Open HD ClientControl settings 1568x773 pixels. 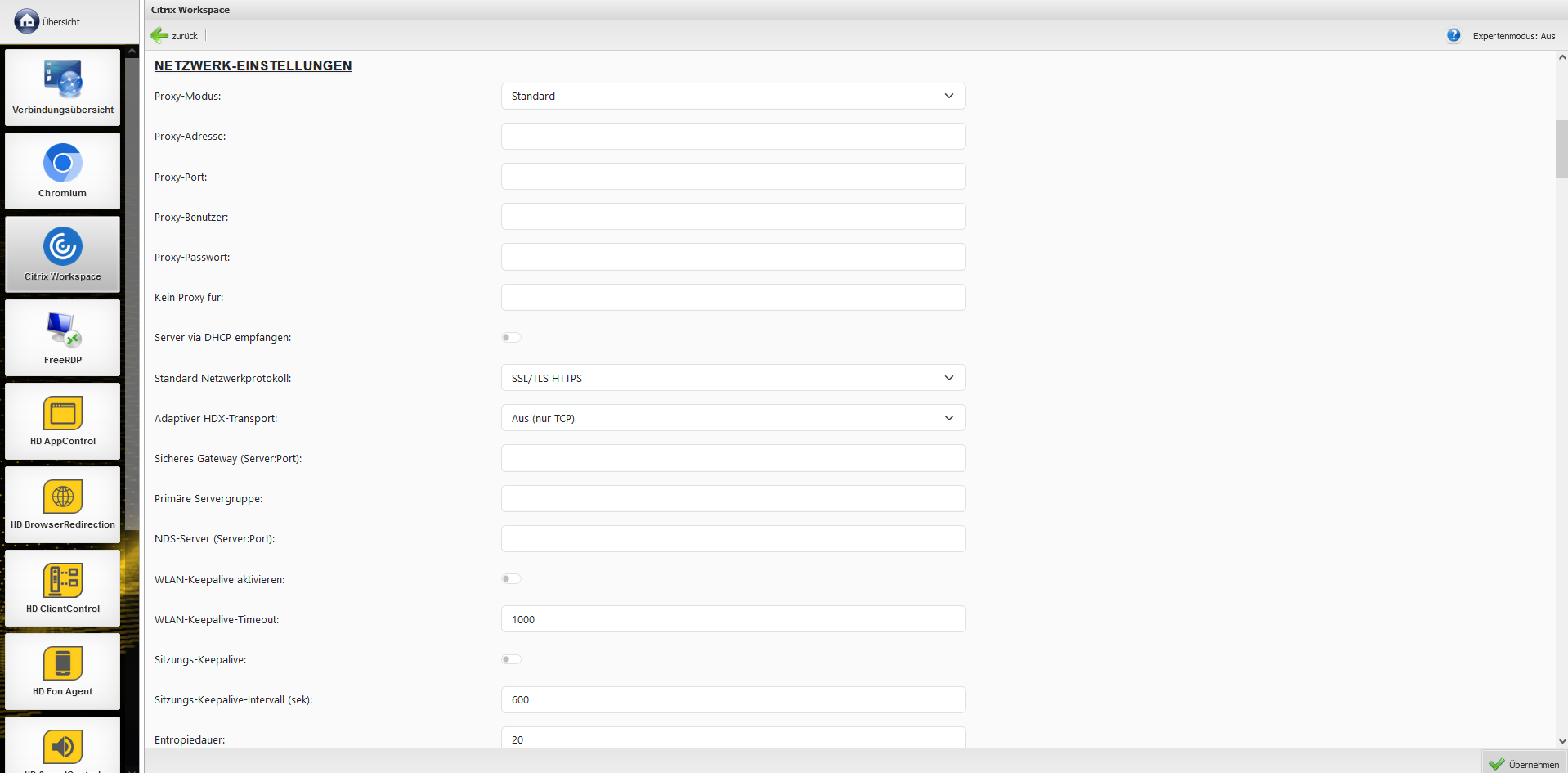pyautogui.click(x=63, y=588)
